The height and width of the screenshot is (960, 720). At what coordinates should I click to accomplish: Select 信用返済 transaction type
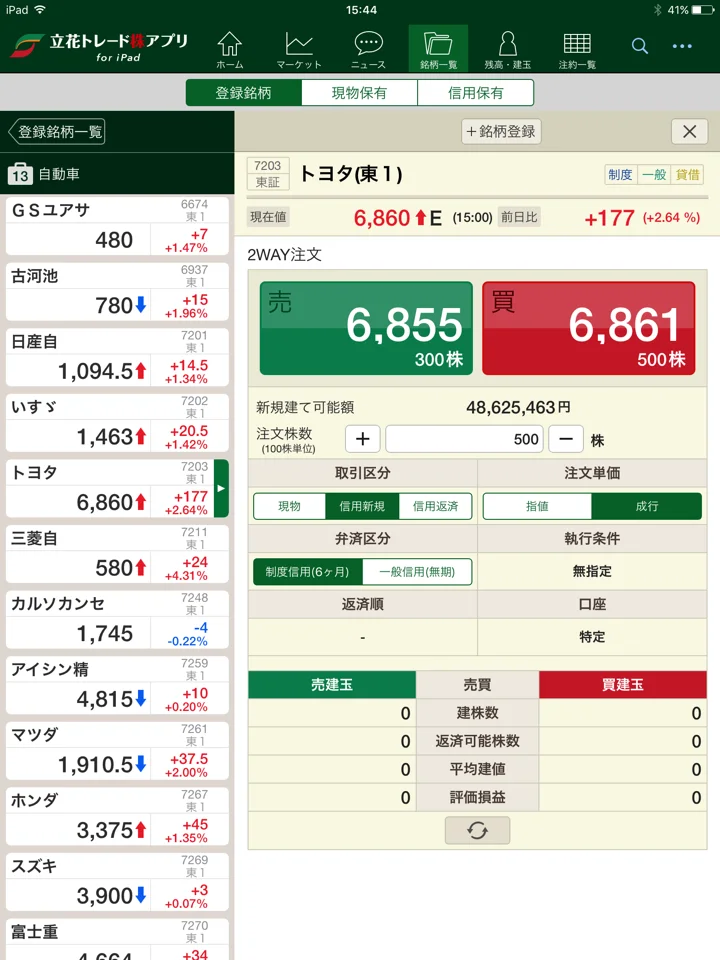(435, 506)
